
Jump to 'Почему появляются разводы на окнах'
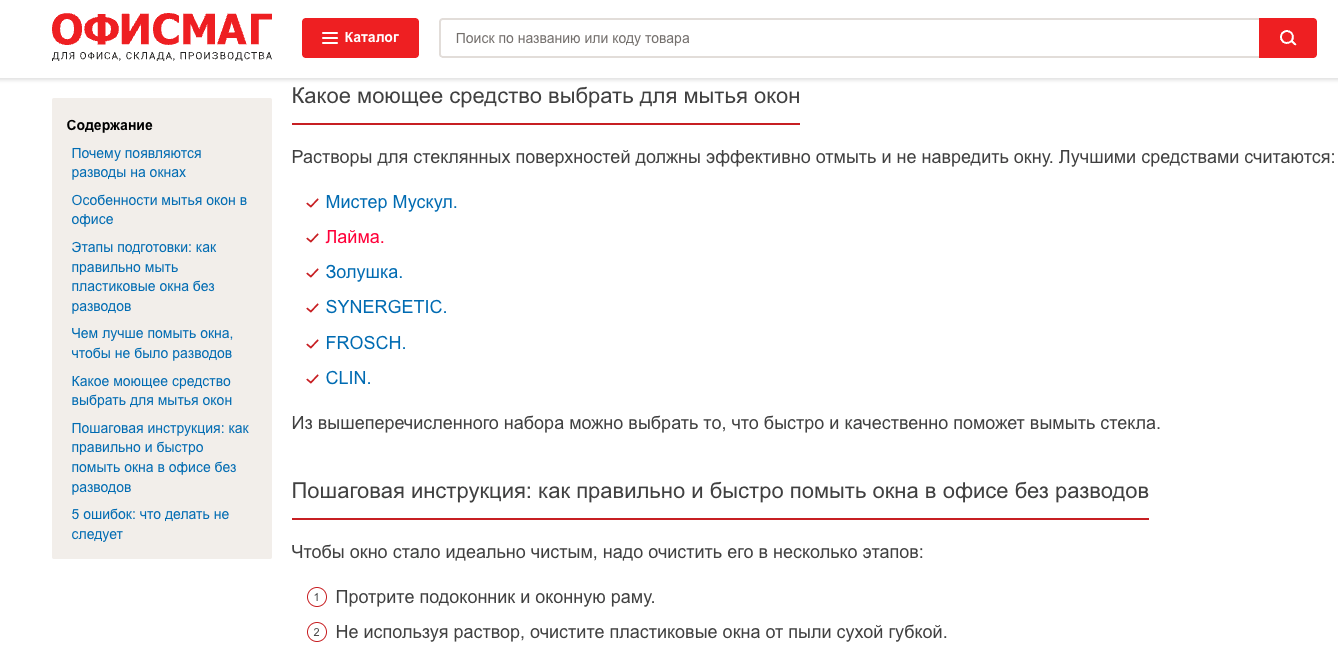click(136, 163)
